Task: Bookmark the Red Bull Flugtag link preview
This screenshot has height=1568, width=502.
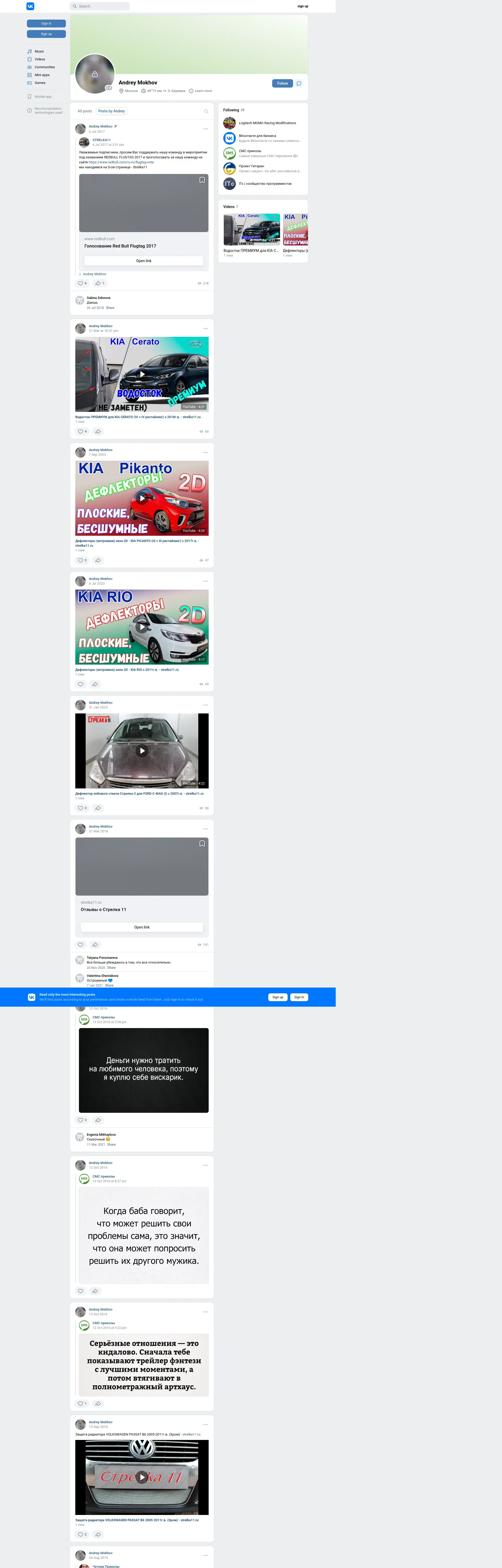Action: pos(202,180)
